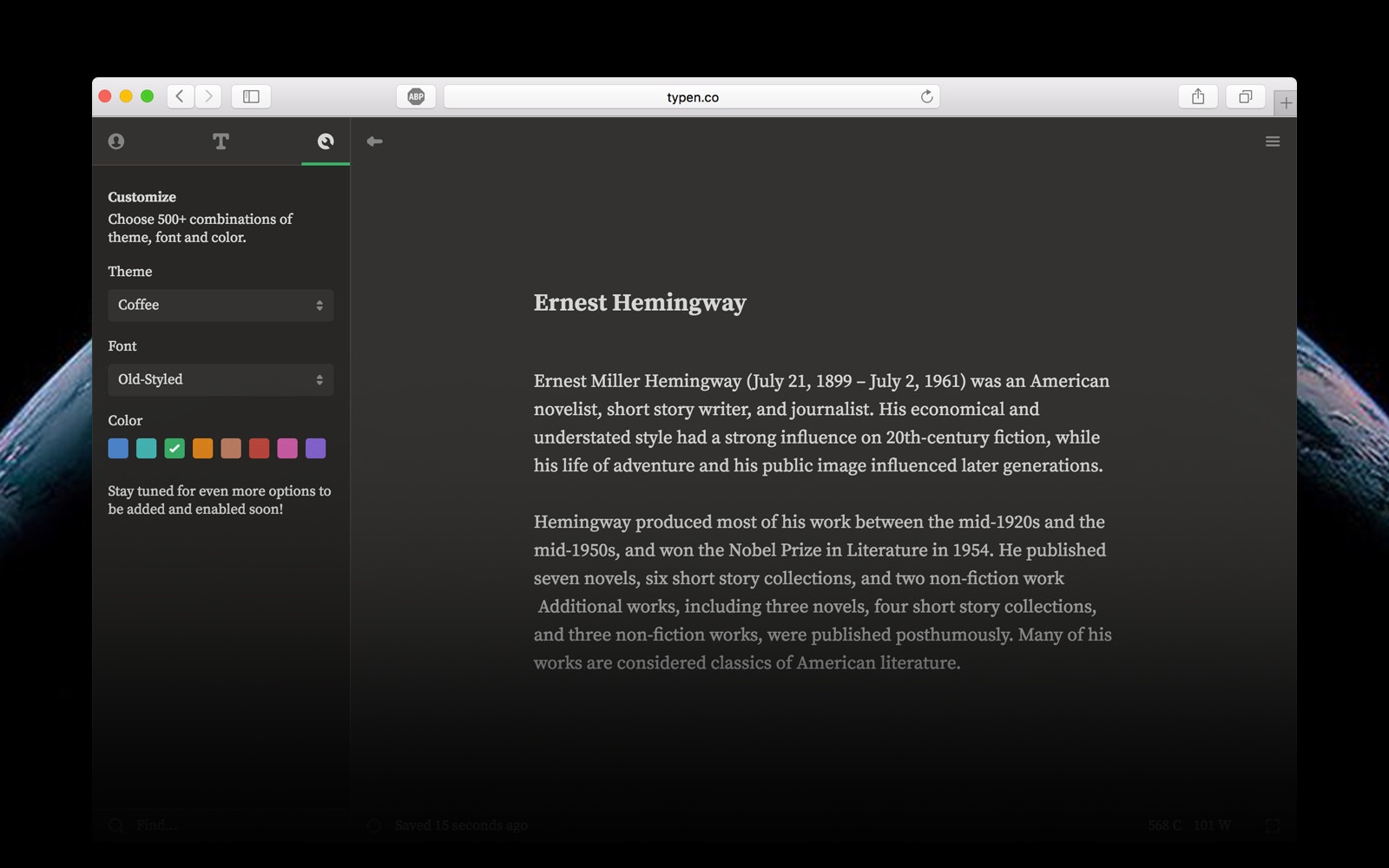The width and height of the screenshot is (1389, 868).
Task: Click the Color label
Action: (125, 421)
